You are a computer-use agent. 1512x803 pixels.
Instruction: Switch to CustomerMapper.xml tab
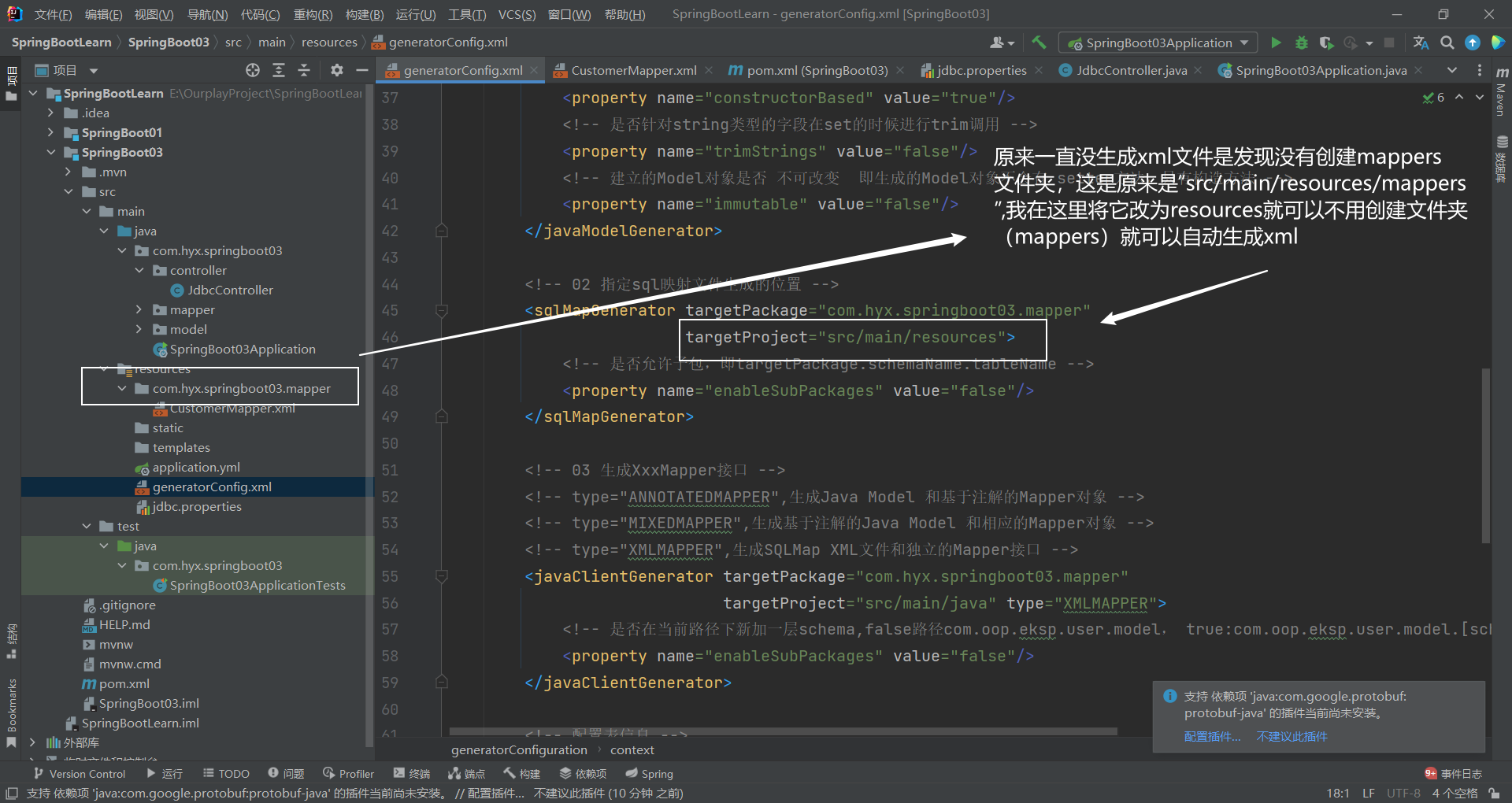point(634,70)
